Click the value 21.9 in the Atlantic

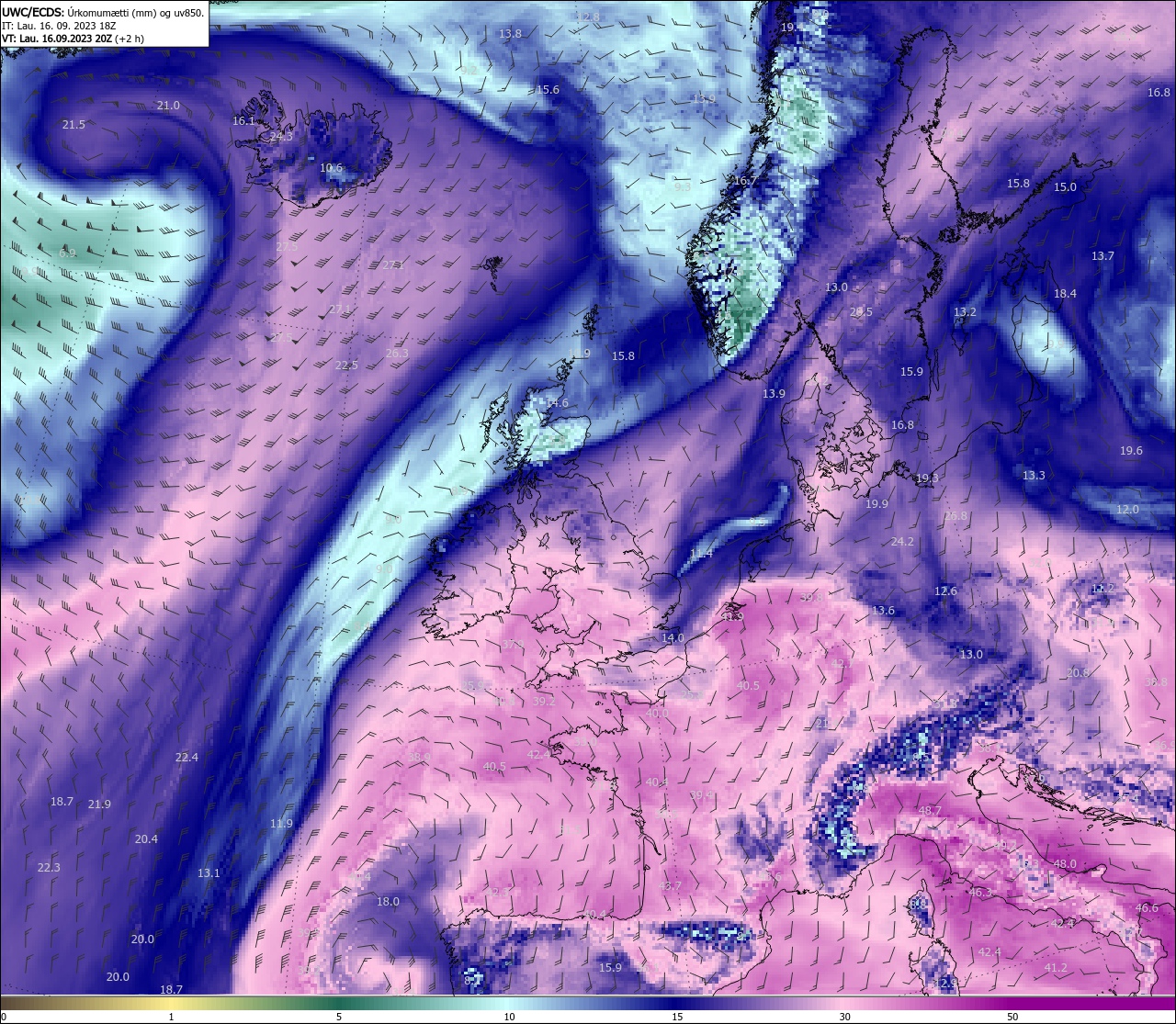point(99,805)
